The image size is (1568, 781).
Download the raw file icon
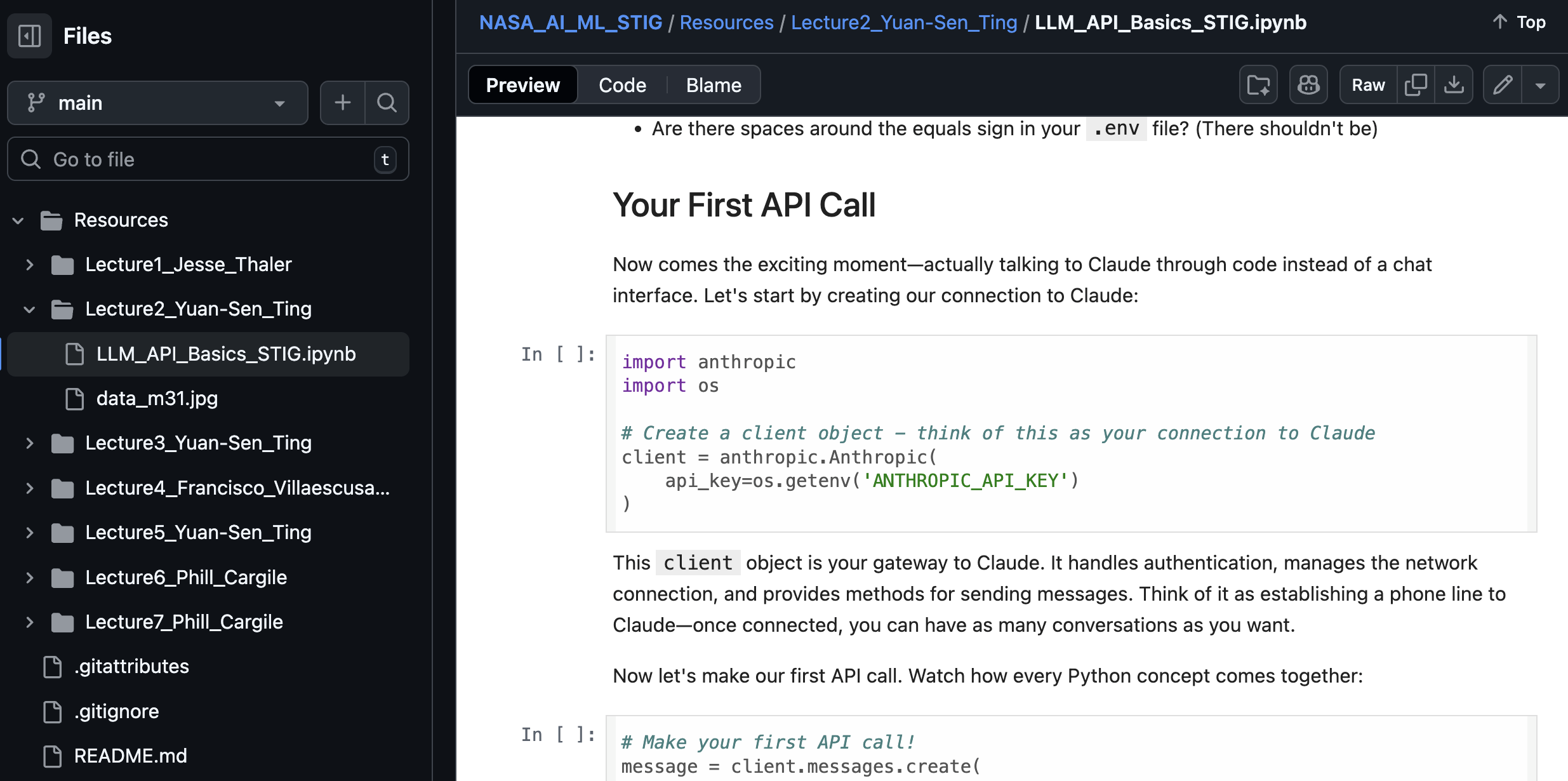pos(1454,85)
